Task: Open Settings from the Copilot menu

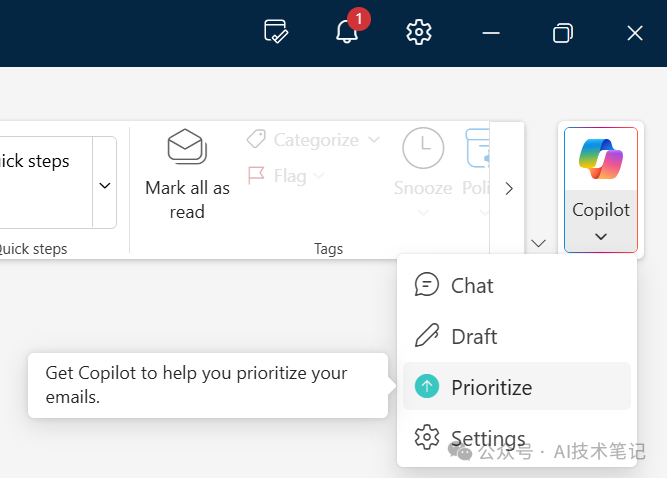Action: (516, 438)
